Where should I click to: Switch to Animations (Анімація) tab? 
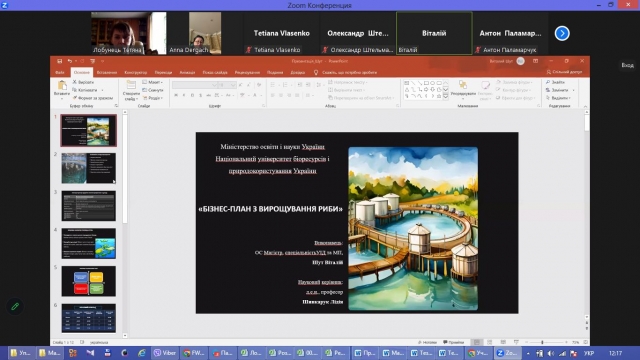187,72
